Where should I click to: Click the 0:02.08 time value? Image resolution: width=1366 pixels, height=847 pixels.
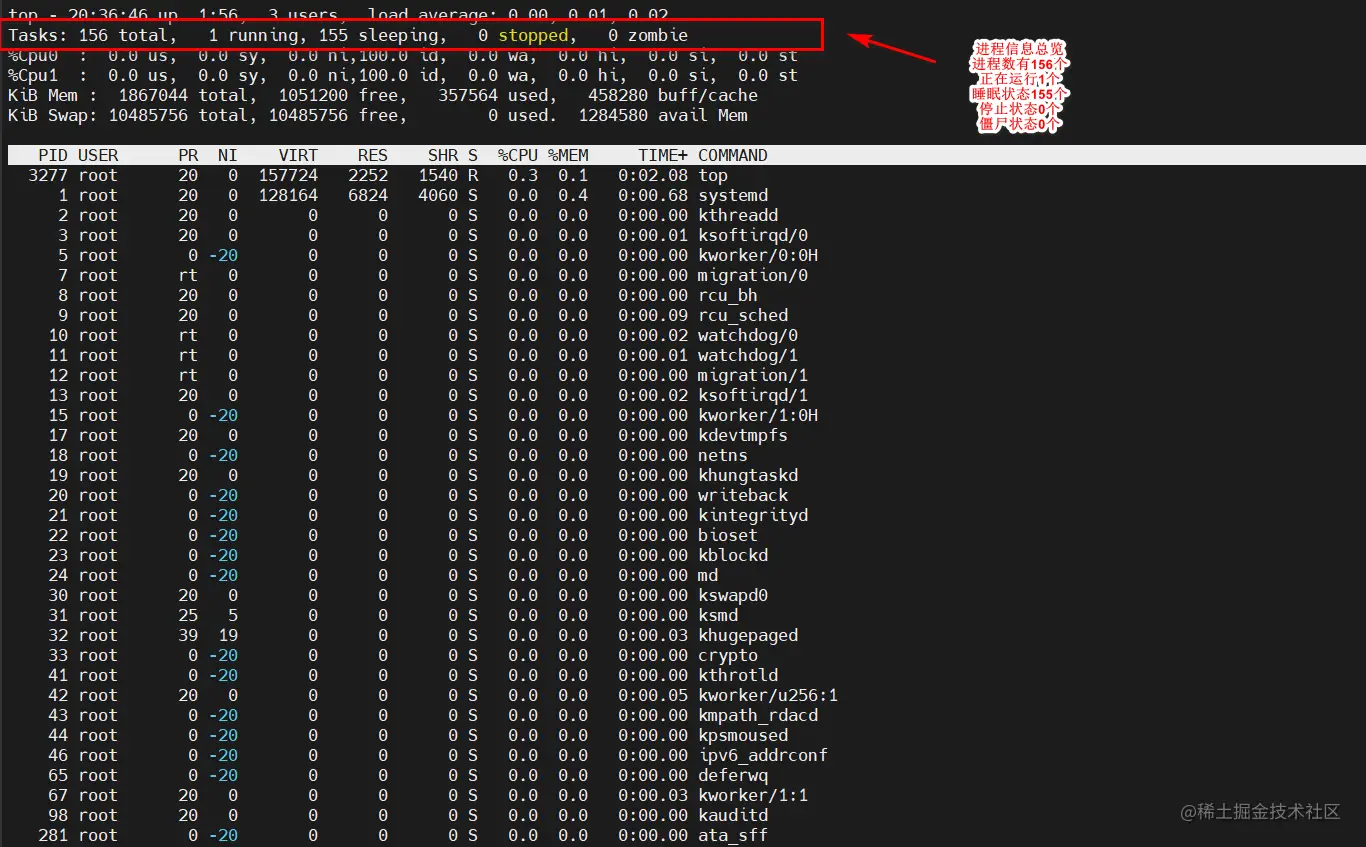(653, 175)
